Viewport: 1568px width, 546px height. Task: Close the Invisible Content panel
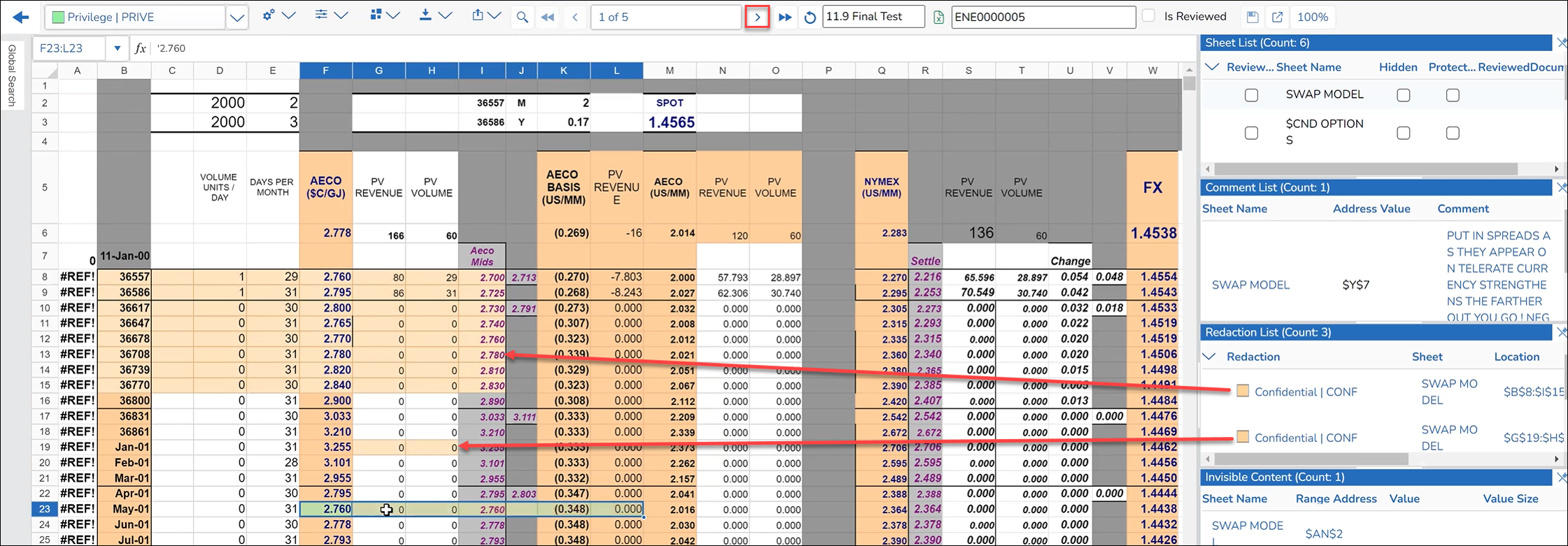(x=1562, y=477)
